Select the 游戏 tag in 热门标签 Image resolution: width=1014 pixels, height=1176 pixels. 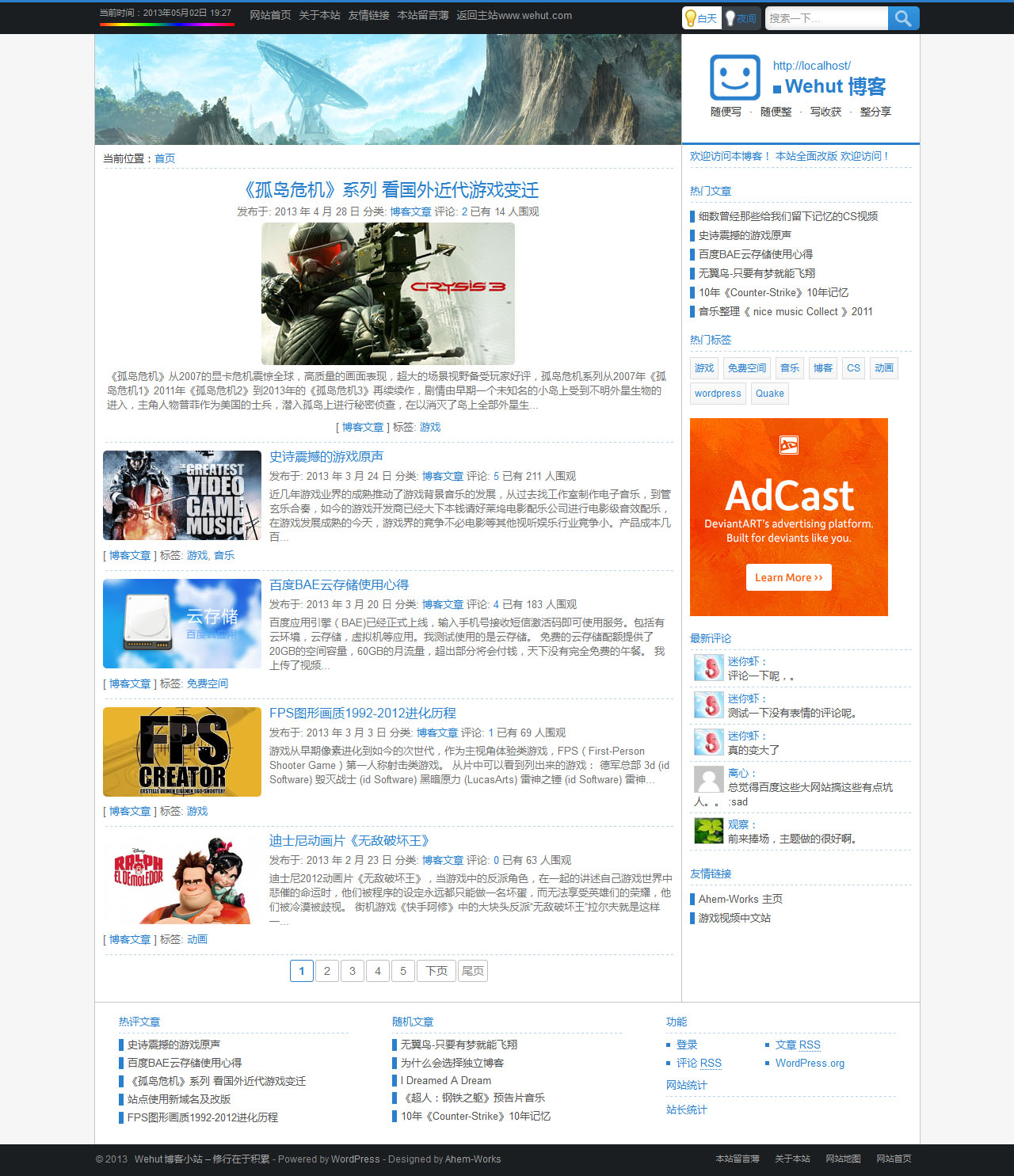pyautogui.click(x=704, y=368)
